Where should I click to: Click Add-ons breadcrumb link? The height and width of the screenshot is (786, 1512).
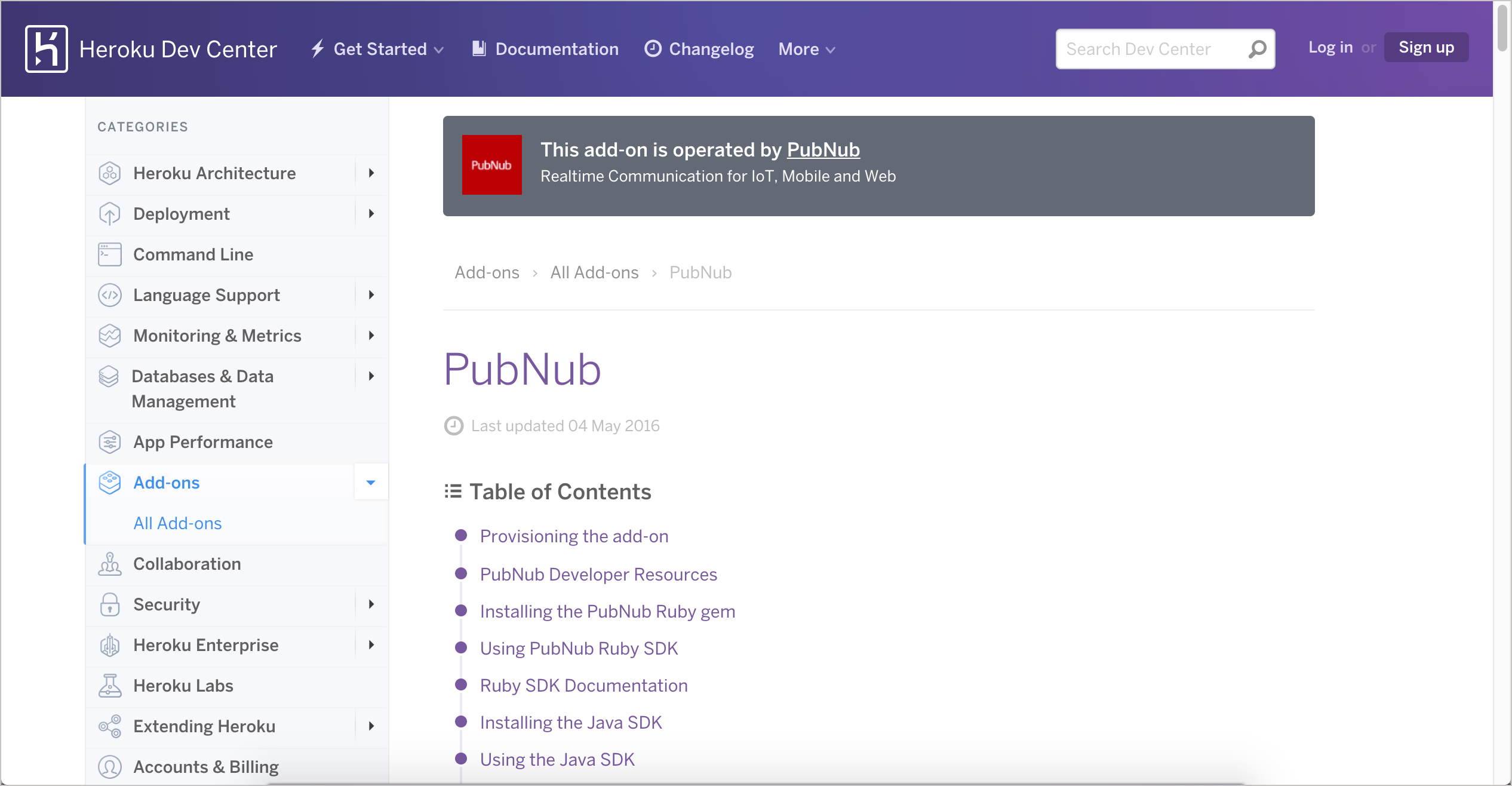[x=487, y=272]
